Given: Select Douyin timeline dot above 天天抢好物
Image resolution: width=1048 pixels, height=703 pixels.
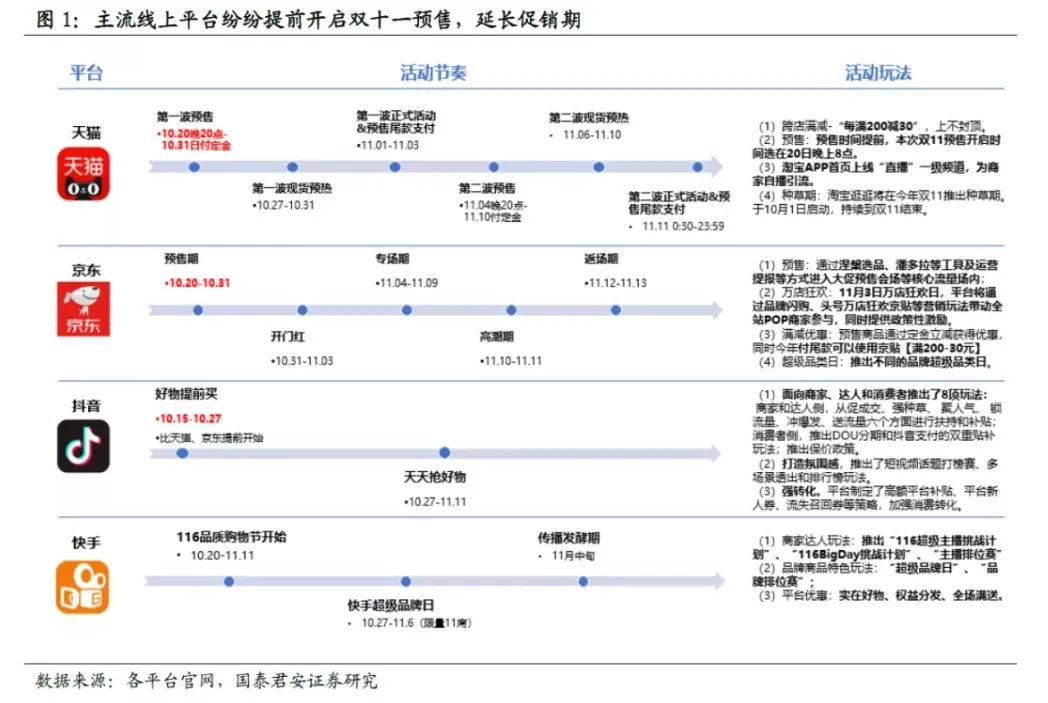Looking at the screenshot, I should point(444,452).
